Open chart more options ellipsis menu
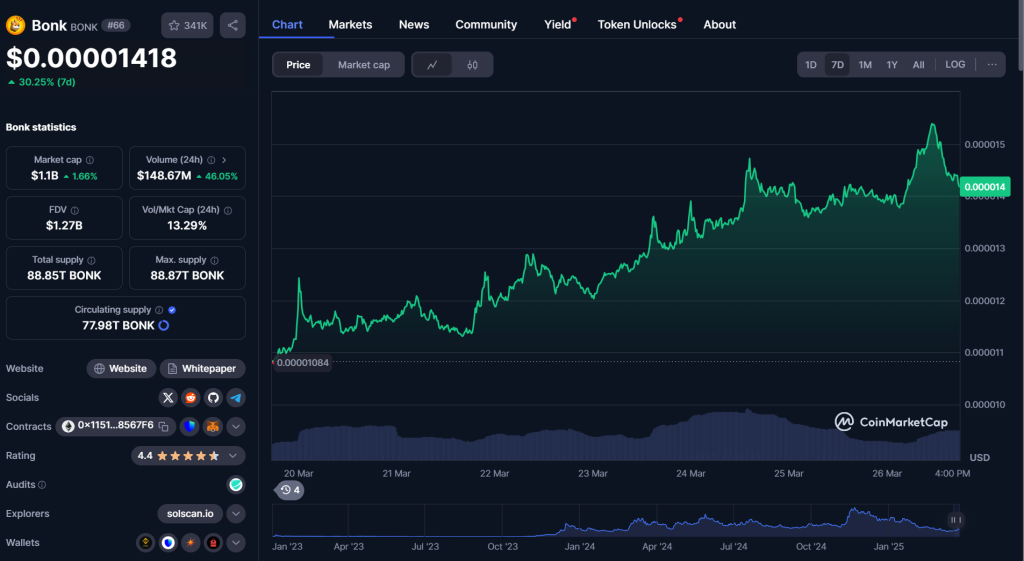 [992, 65]
